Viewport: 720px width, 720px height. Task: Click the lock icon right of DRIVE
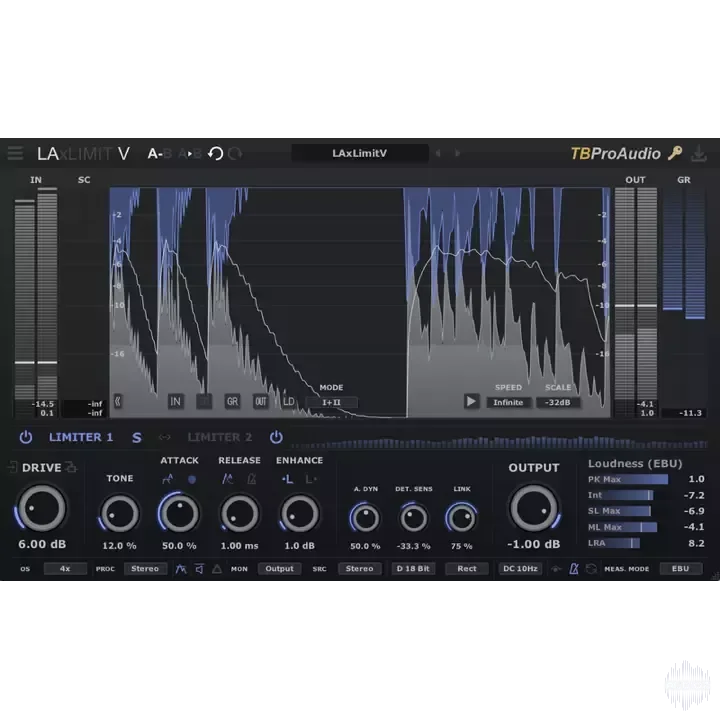point(71,467)
